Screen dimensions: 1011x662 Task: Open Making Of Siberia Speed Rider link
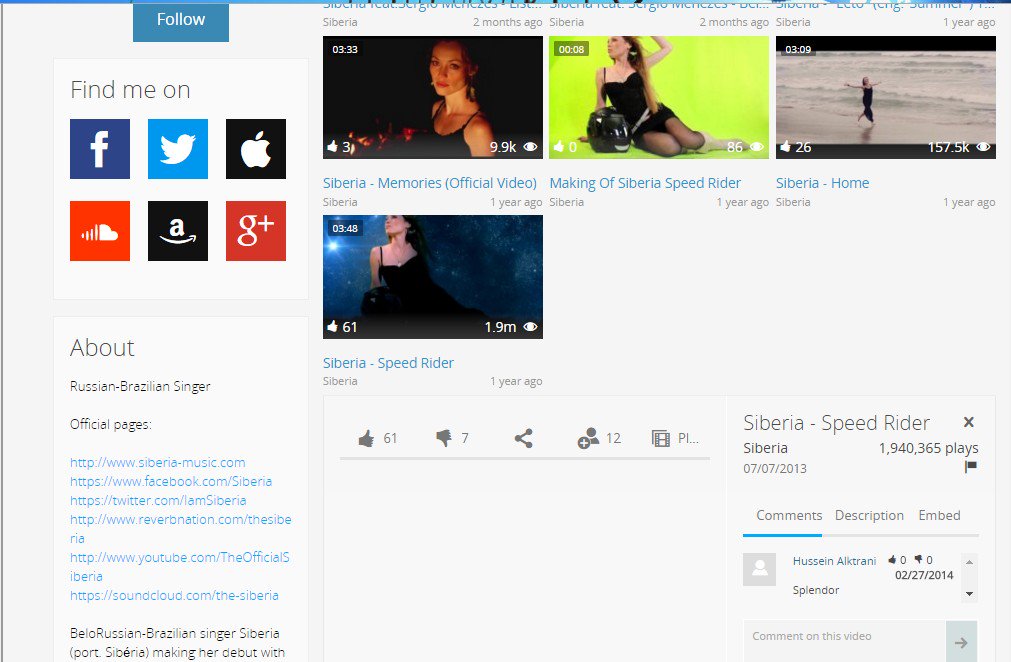point(645,183)
